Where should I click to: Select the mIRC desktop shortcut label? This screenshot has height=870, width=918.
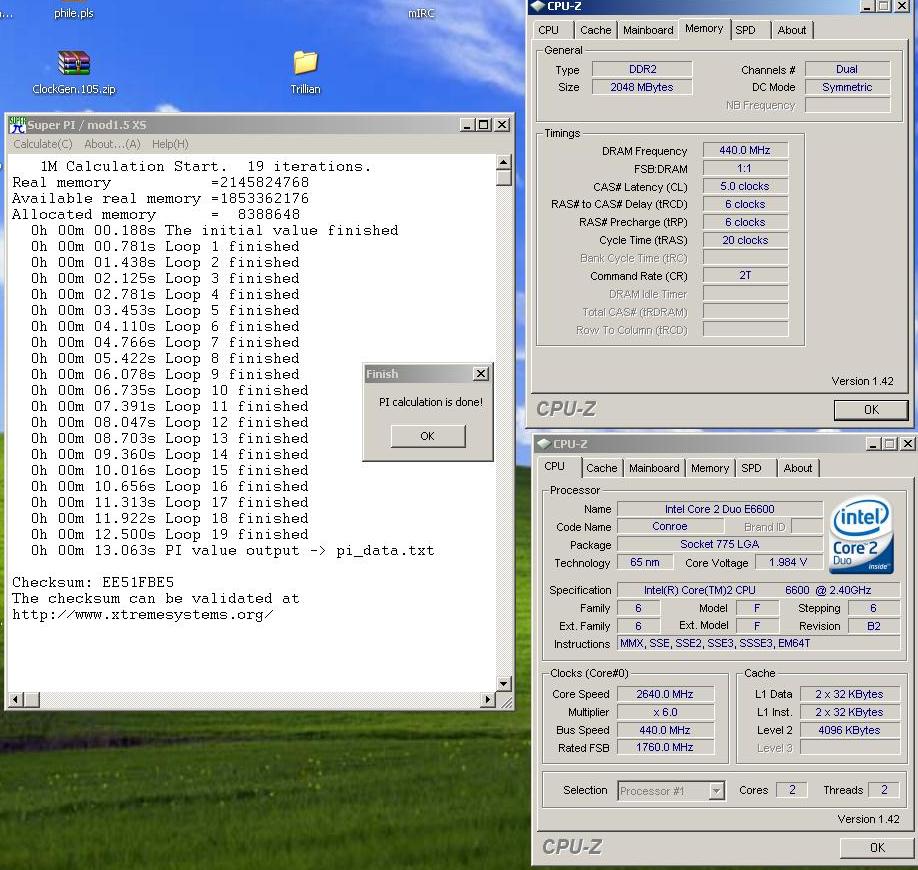(421, 13)
